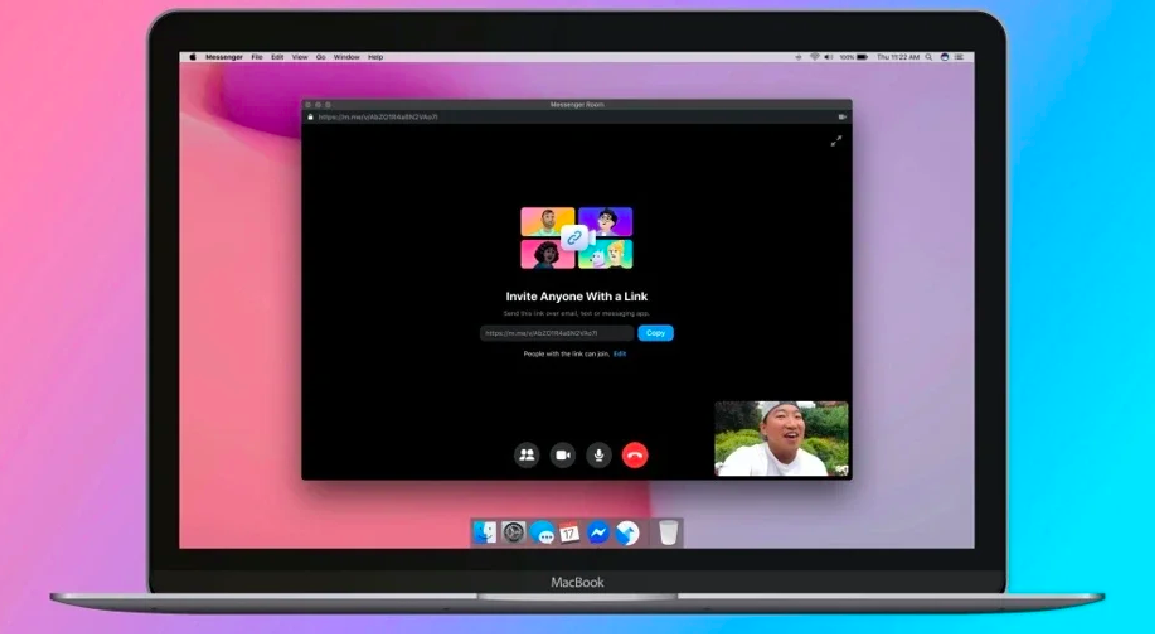Open Calendar from the dock
This screenshot has height=634, width=1155.
[x=570, y=533]
